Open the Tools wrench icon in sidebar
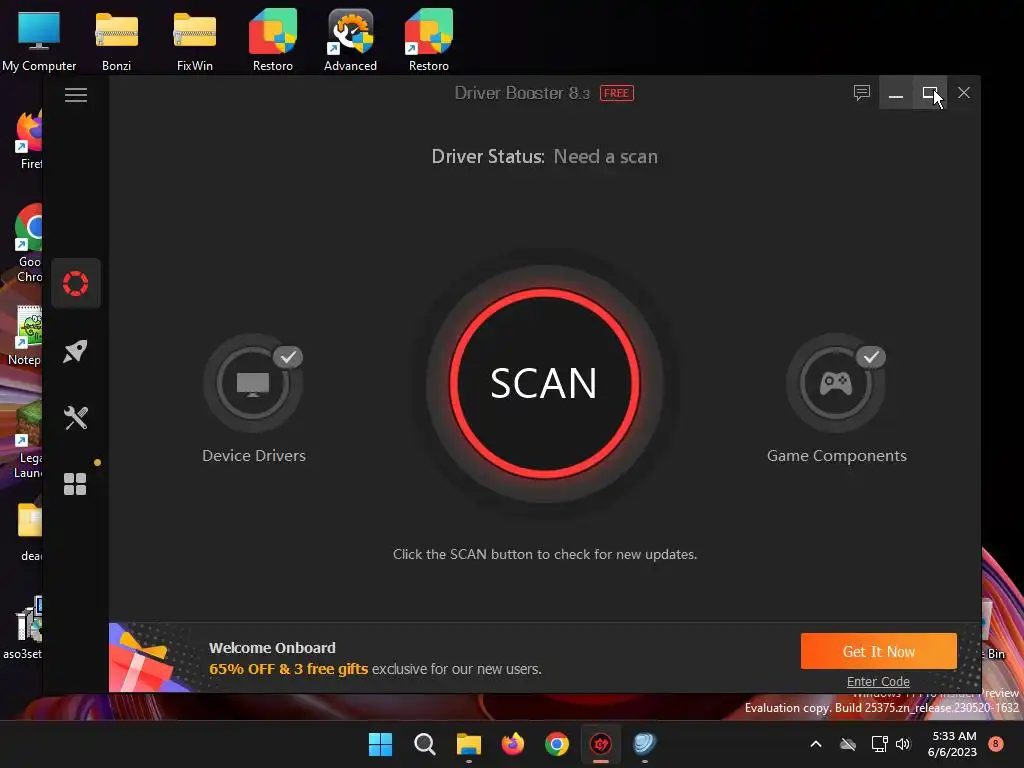 click(76, 418)
